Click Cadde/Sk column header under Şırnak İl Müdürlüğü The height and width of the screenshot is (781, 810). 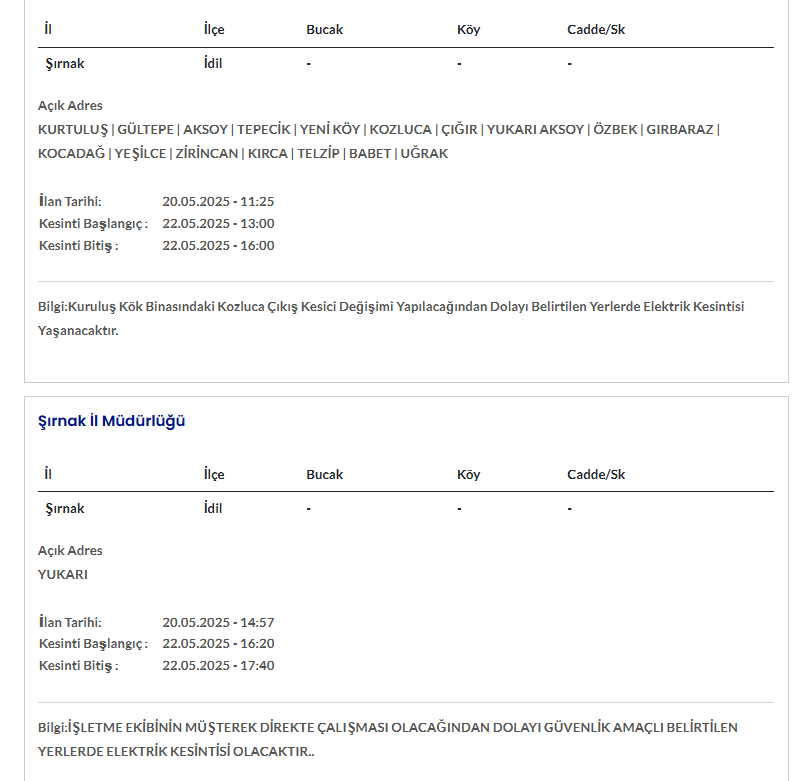pyautogui.click(x=596, y=474)
